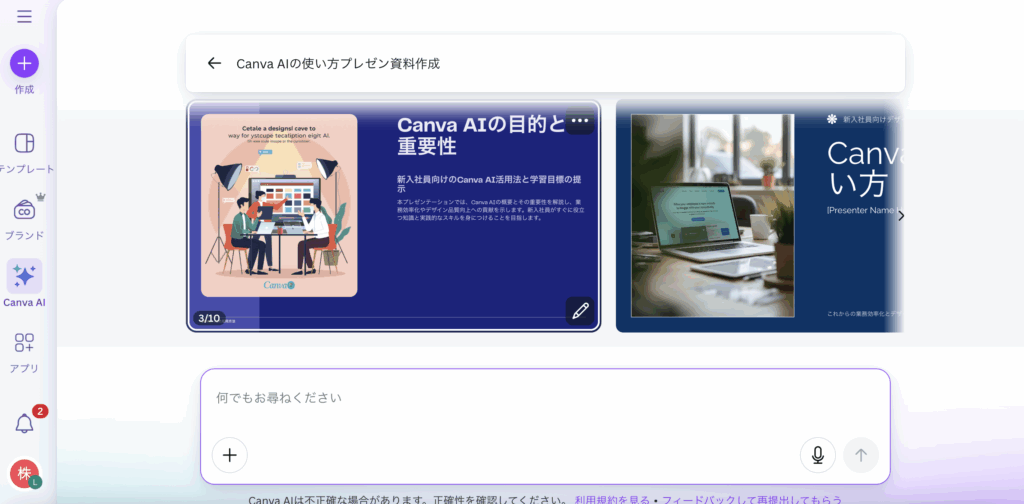The width and height of the screenshot is (1024, 504).
Task: Open the hamburger menu at top left
Action: (24, 16)
